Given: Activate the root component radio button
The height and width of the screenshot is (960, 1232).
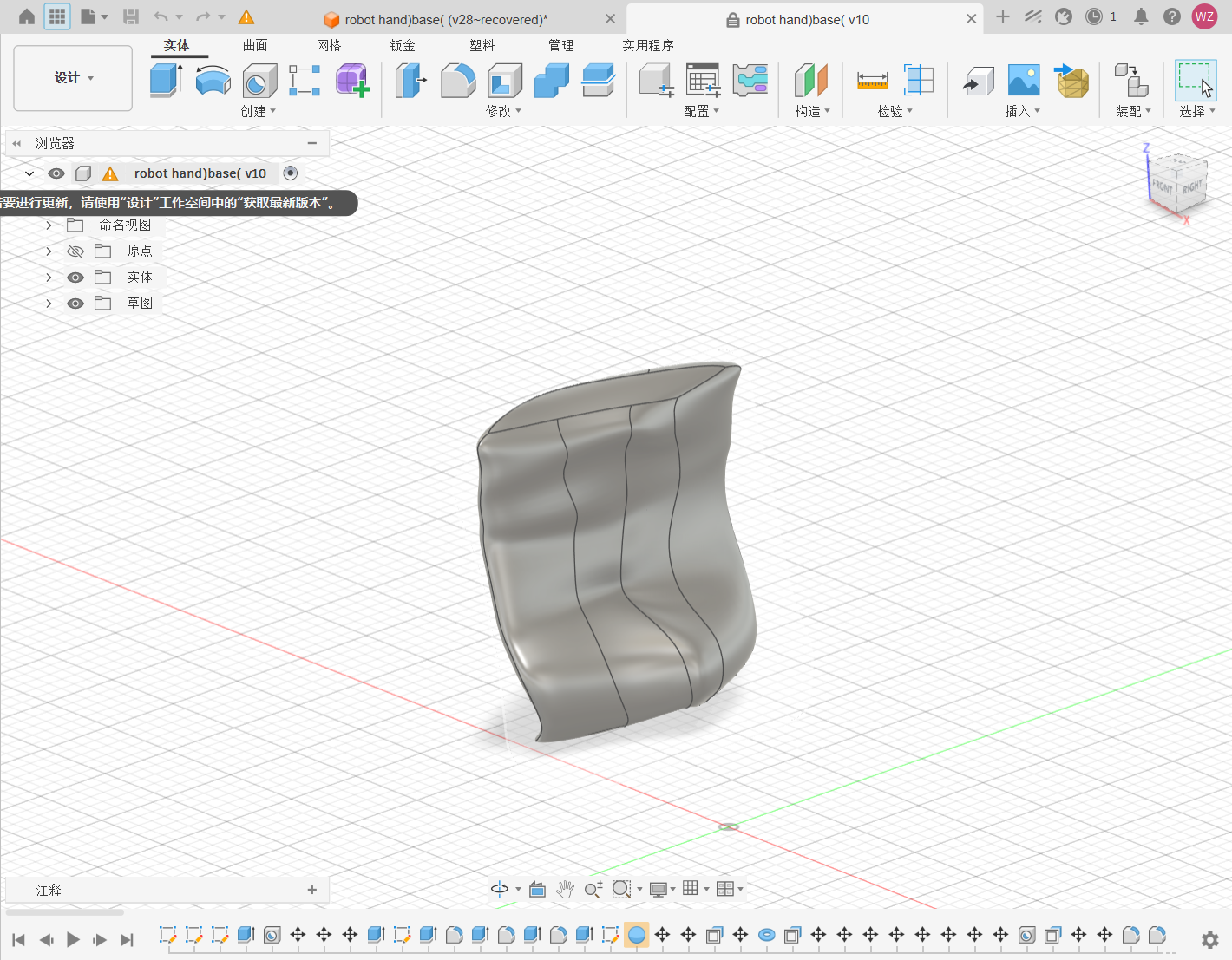Looking at the screenshot, I should click(x=291, y=173).
